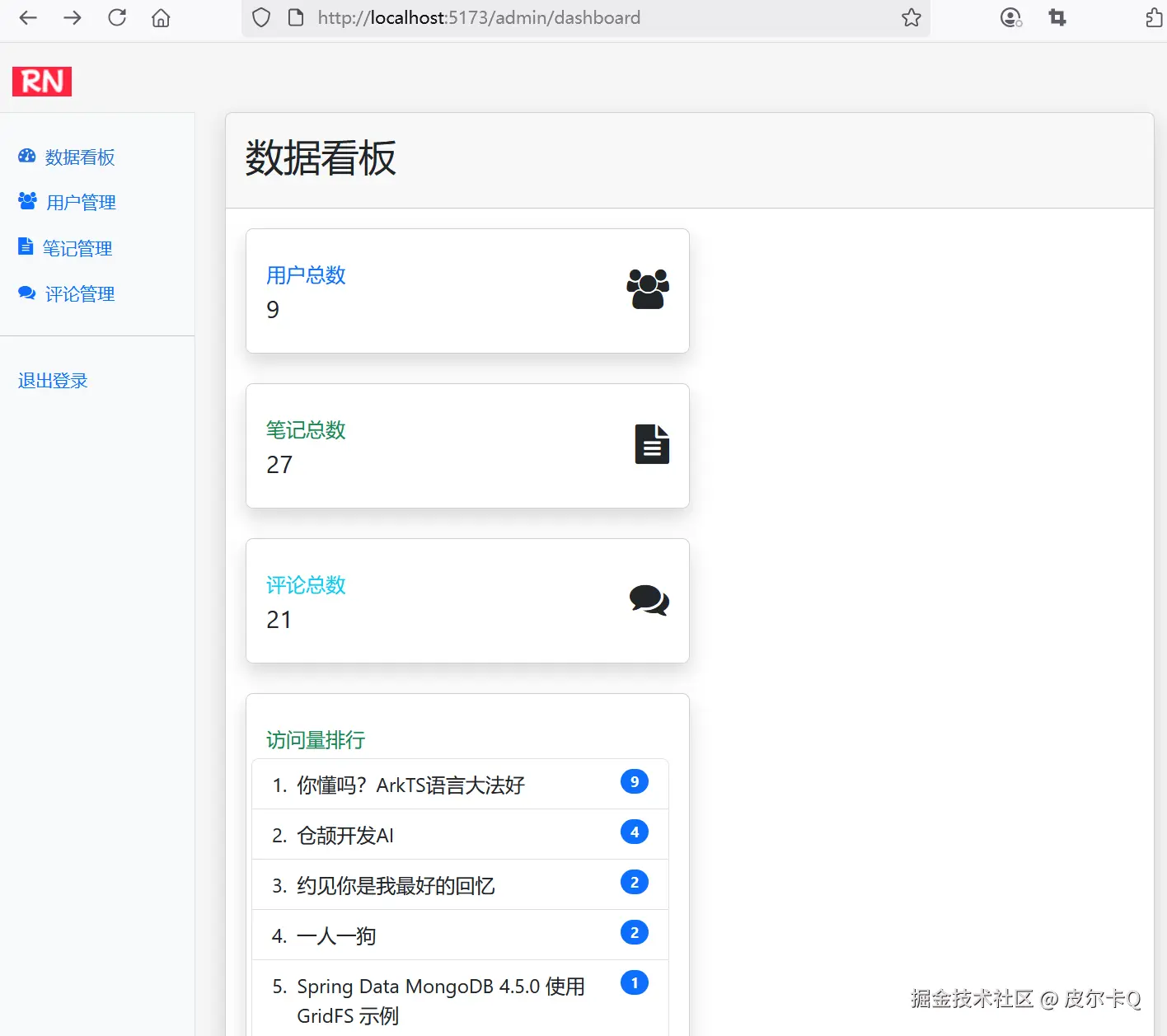Click the people icon on the 用户总数 card
The height and width of the screenshot is (1036, 1167).
click(x=648, y=289)
